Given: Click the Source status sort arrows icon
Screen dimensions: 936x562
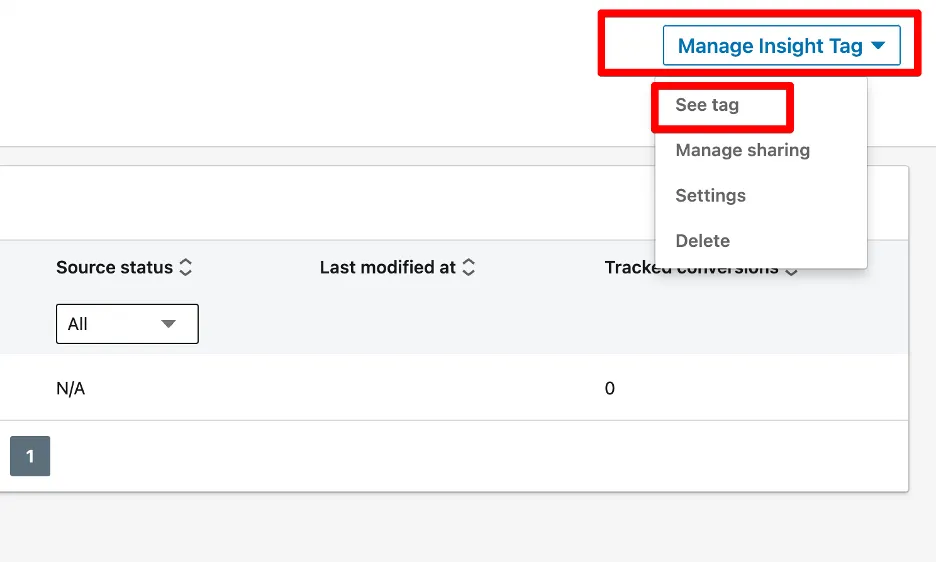Looking at the screenshot, I should click(x=185, y=268).
